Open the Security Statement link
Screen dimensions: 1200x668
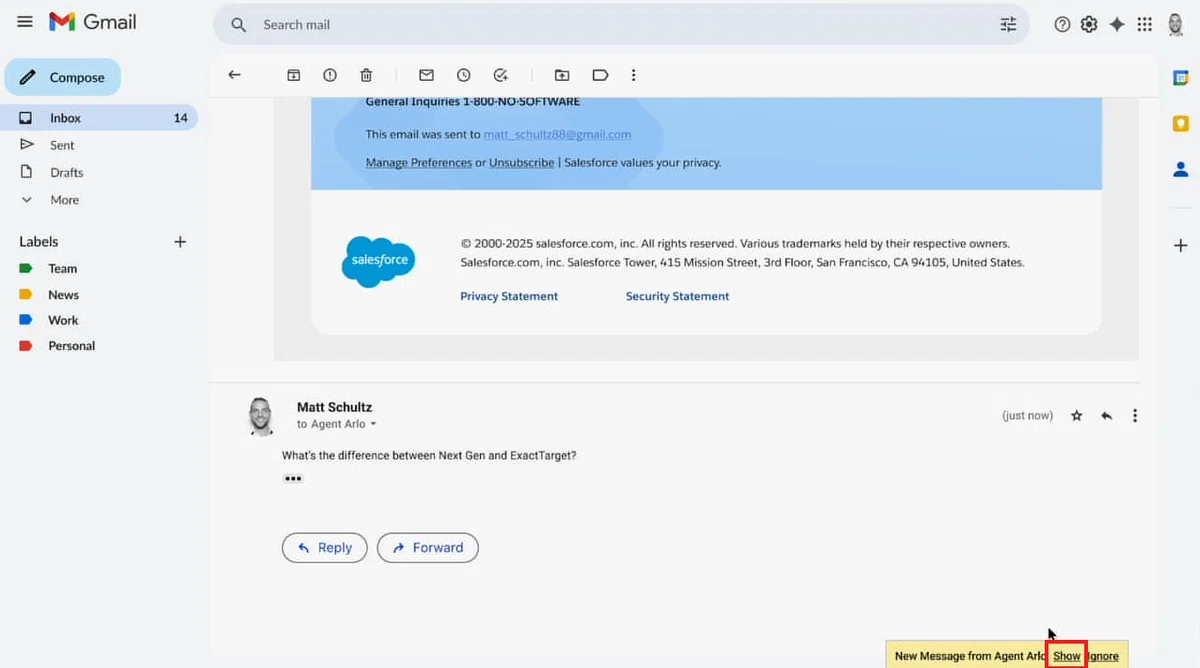coord(677,296)
